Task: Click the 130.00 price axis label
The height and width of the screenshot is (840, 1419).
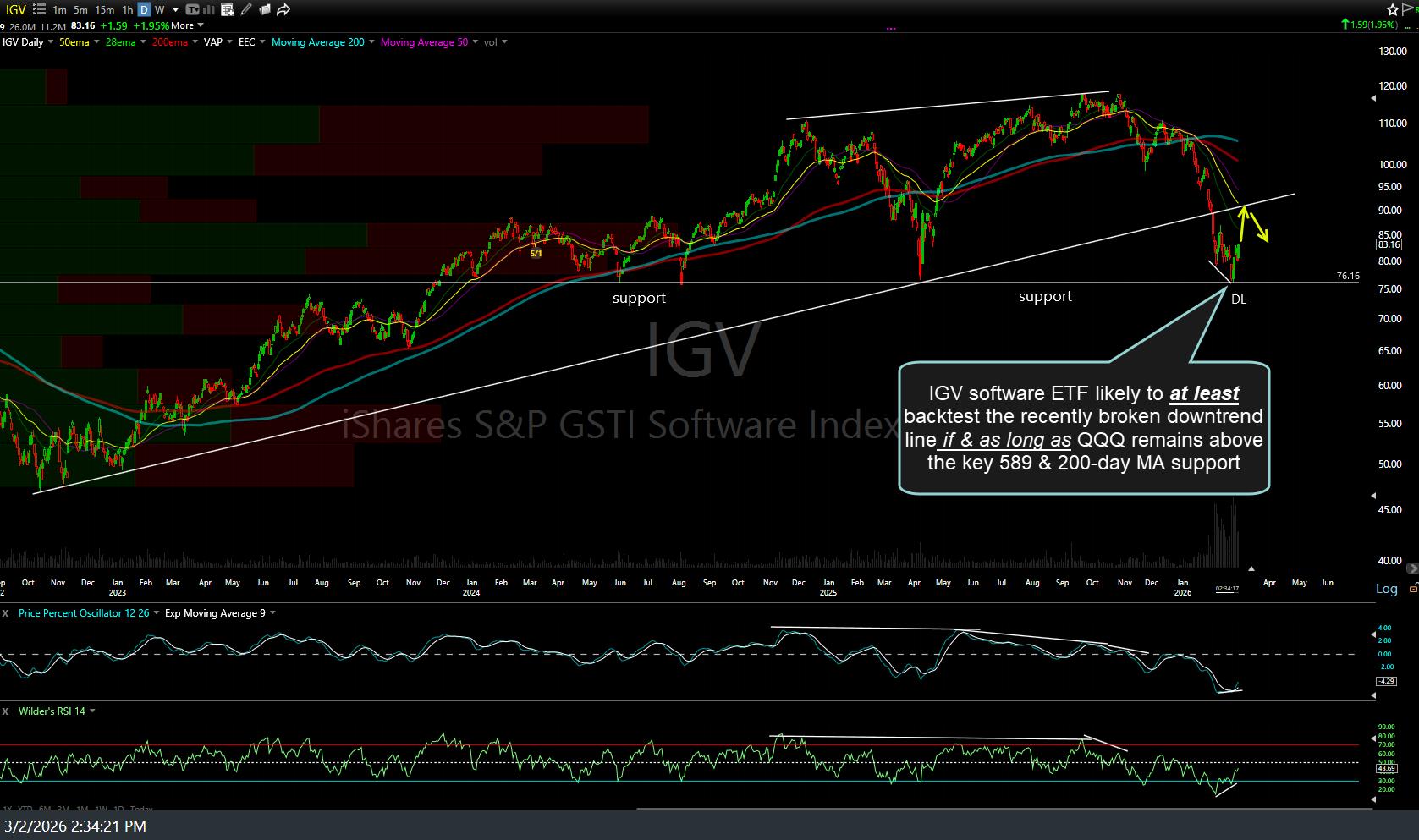Action: pyautogui.click(x=1392, y=51)
